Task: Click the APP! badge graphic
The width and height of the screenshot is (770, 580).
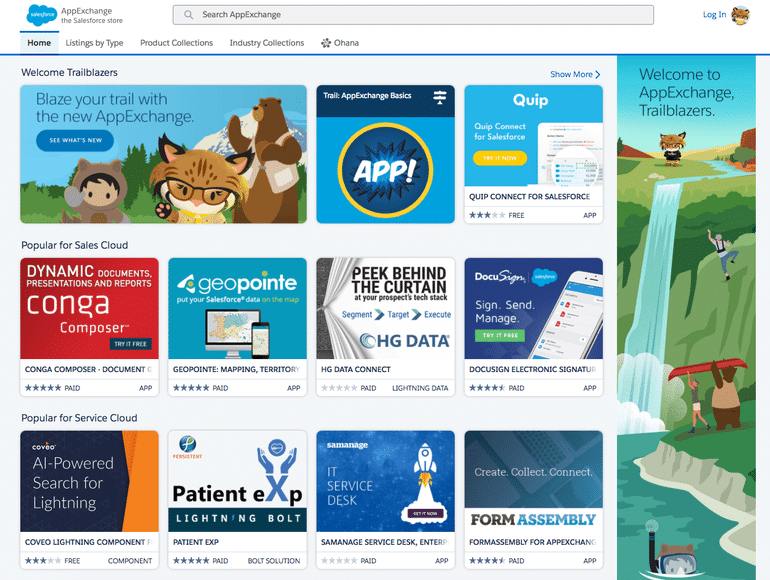Action: 385,170
